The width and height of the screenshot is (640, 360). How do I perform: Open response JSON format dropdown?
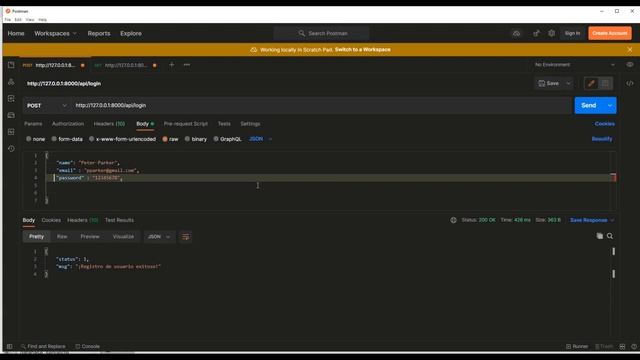[159, 237]
